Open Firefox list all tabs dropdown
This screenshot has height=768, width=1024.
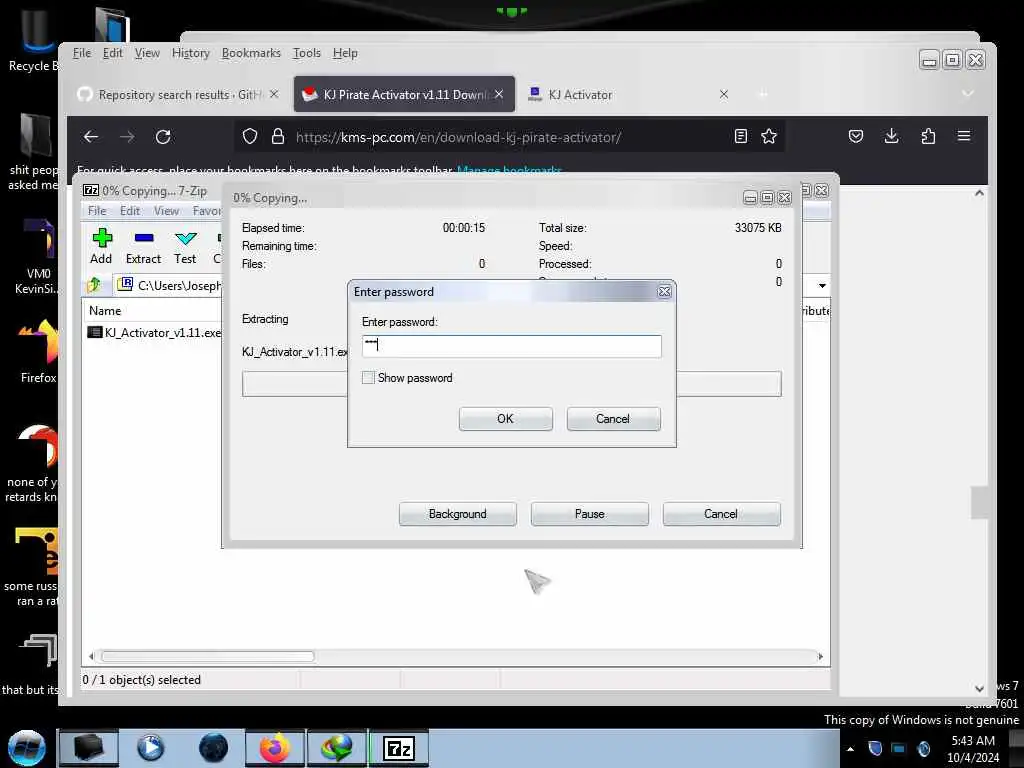point(968,94)
